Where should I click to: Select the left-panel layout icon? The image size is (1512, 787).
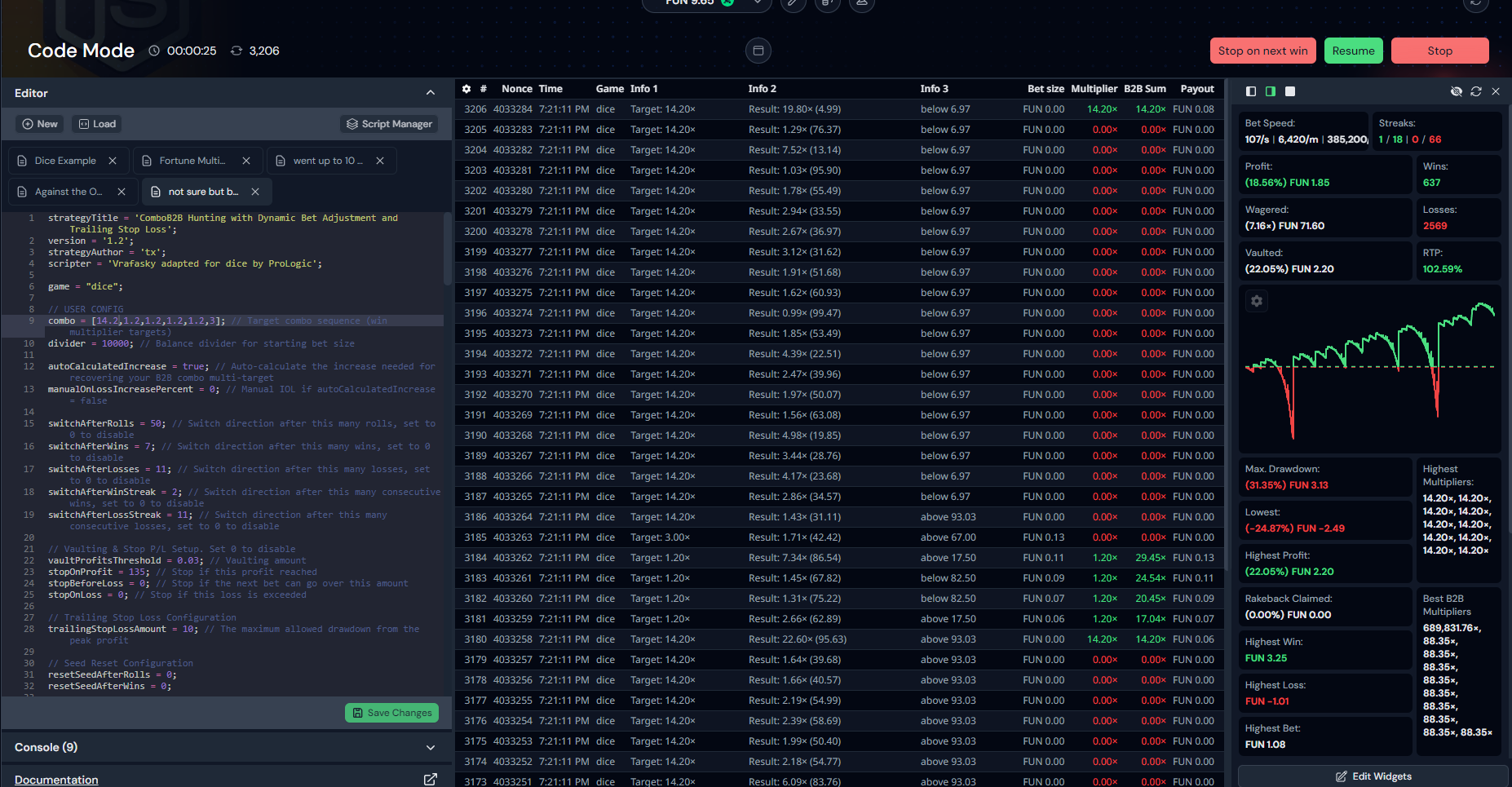[1251, 91]
